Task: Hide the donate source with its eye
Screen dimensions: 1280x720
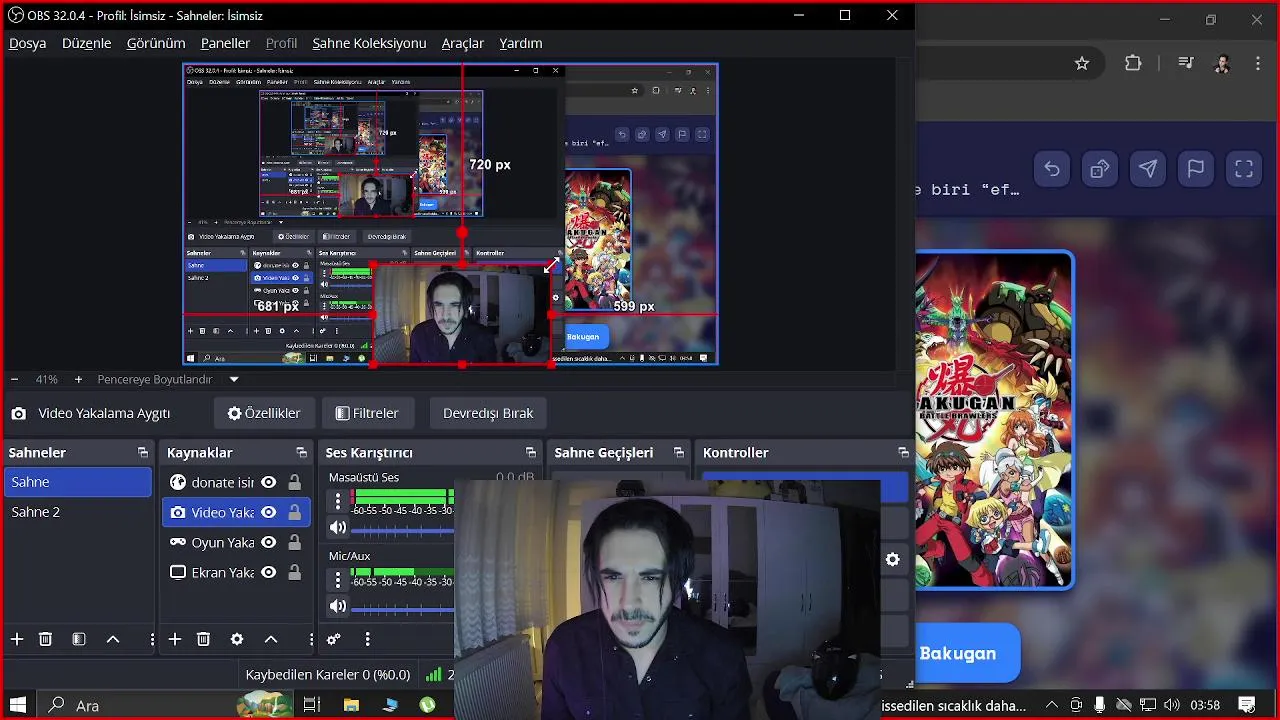Action: 269,482
